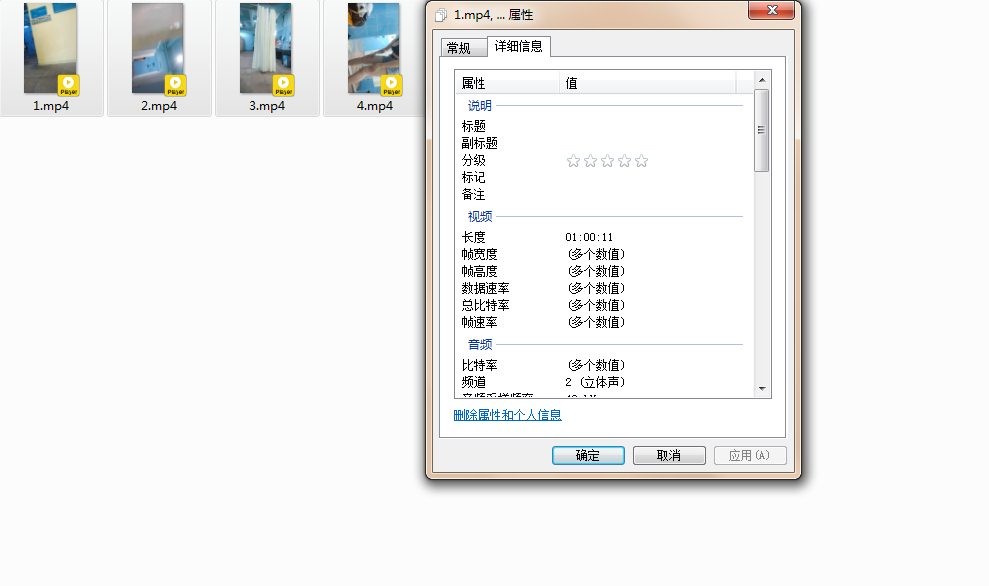Click the 值 column header

tap(647, 83)
